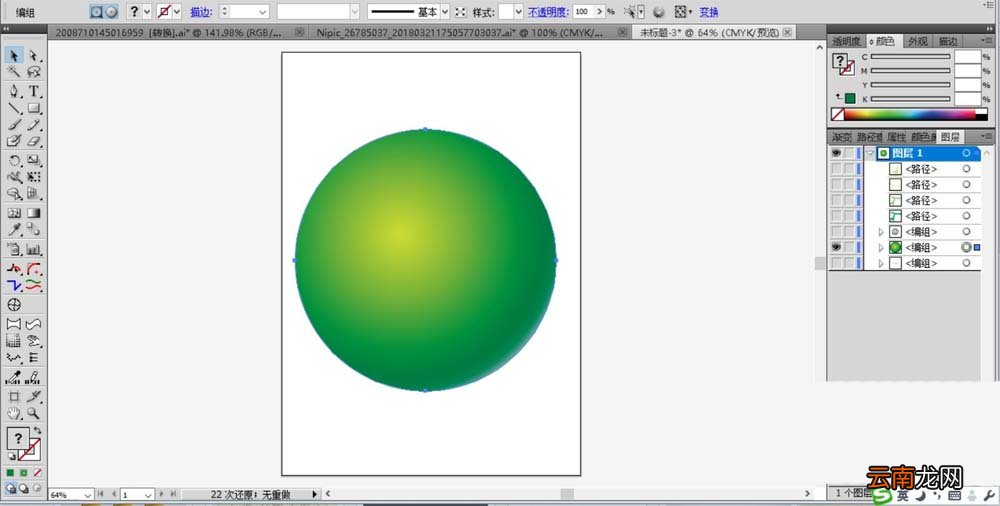Select the Pencil tool
The width and height of the screenshot is (1000, 506).
coord(34,125)
